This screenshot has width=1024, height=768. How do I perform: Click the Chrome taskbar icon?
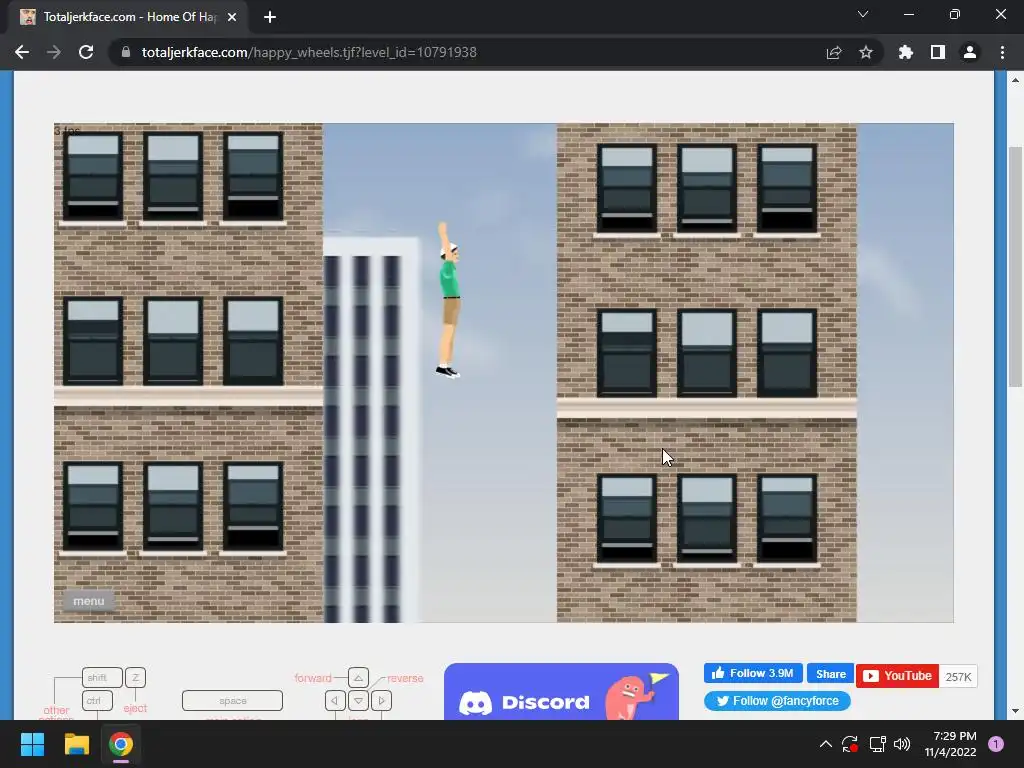click(x=121, y=744)
